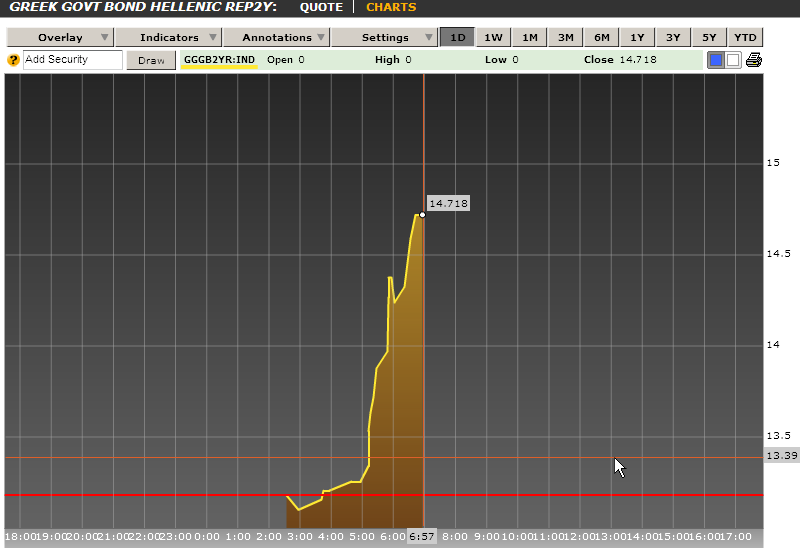This screenshot has height=550, width=800.
Task: Select the 1Y time range
Action: pos(637,37)
